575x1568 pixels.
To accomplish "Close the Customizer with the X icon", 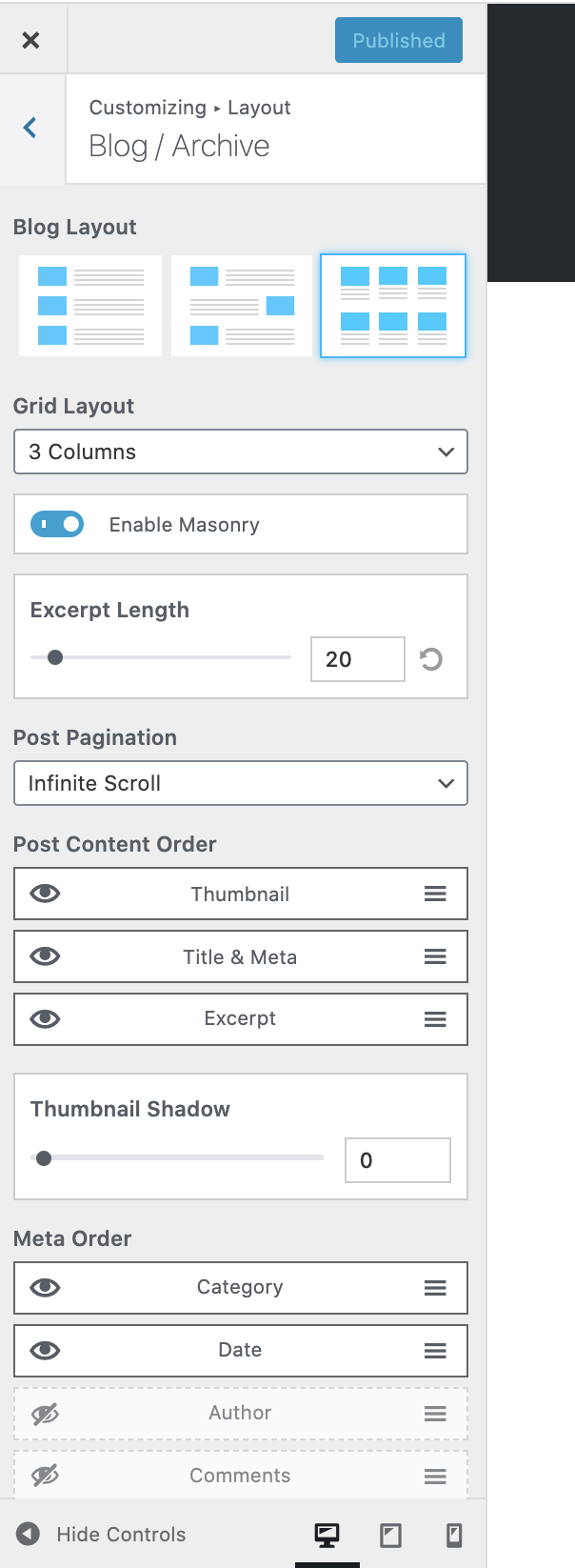I will pyautogui.click(x=31, y=40).
